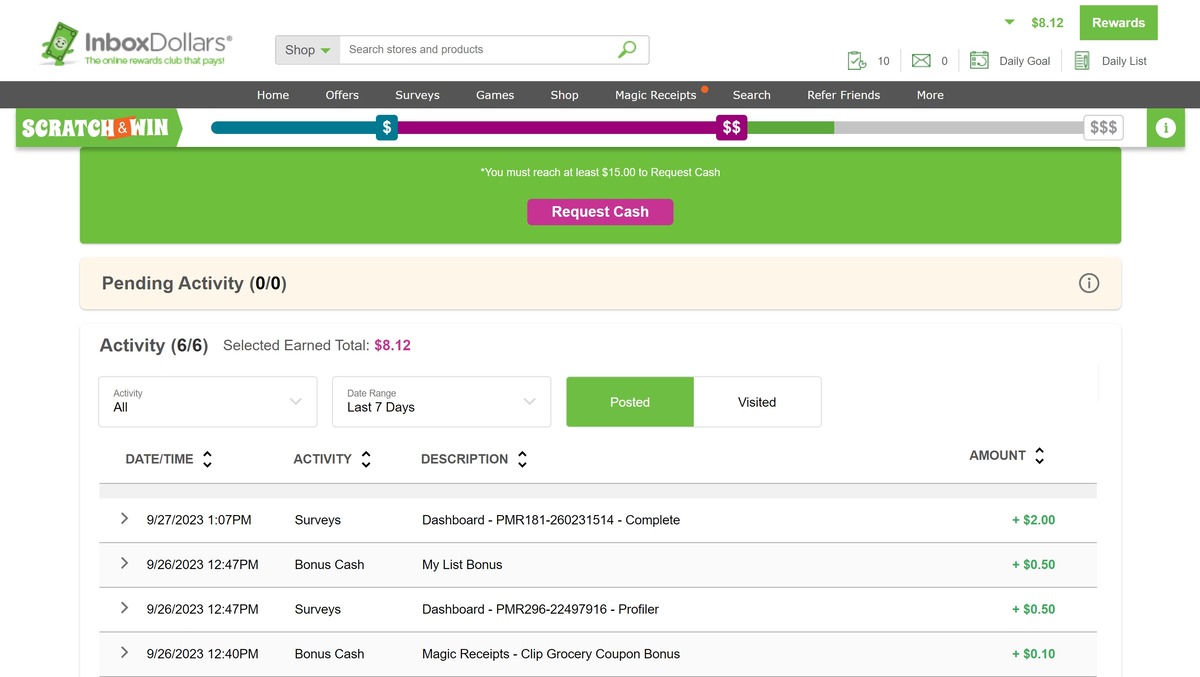Open the Date Range dropdown

pos(441,401)
